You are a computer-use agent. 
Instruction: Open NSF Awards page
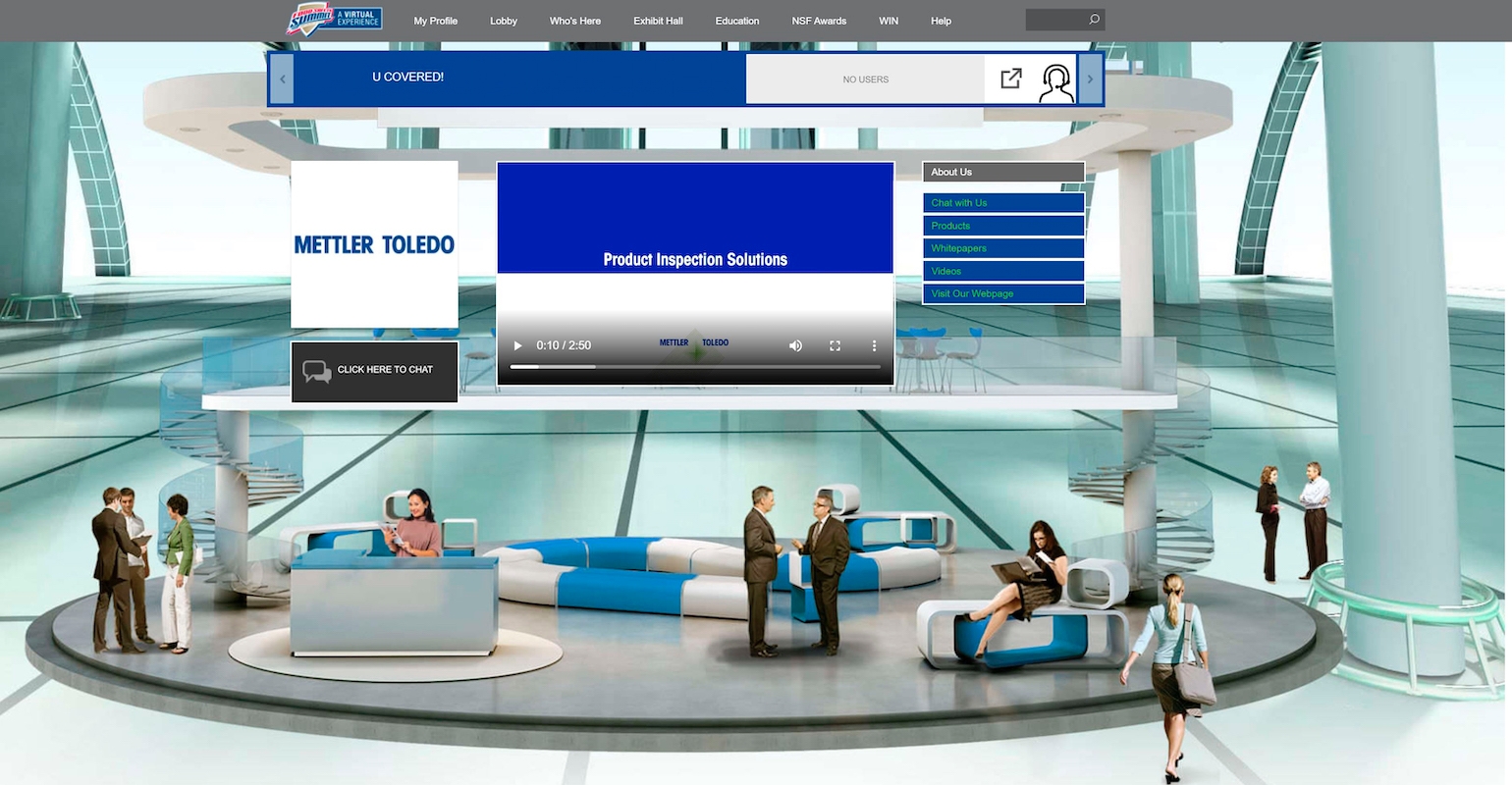tap(819, 21)
